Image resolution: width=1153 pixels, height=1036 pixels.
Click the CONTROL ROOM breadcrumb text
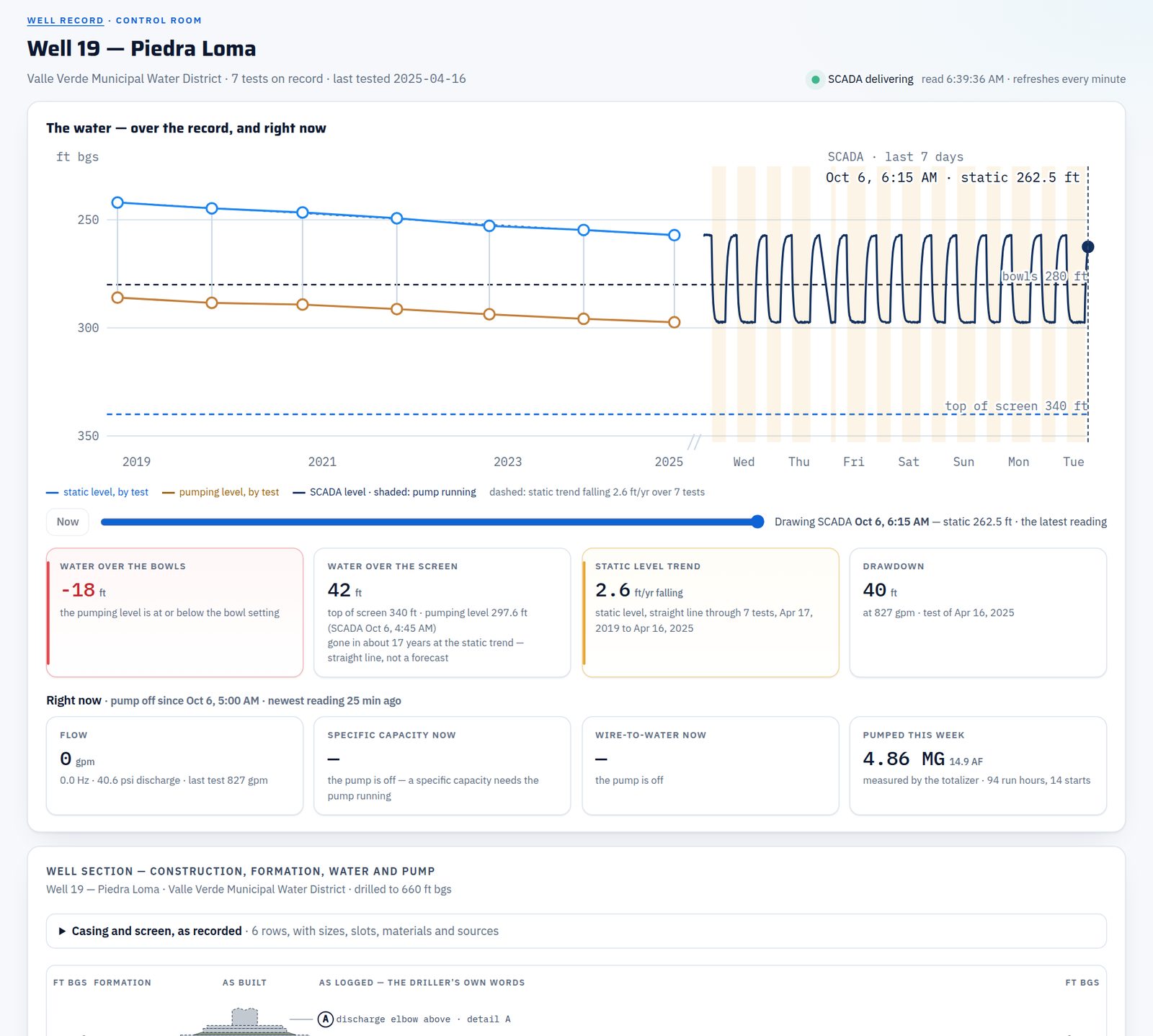click(159, 20)
